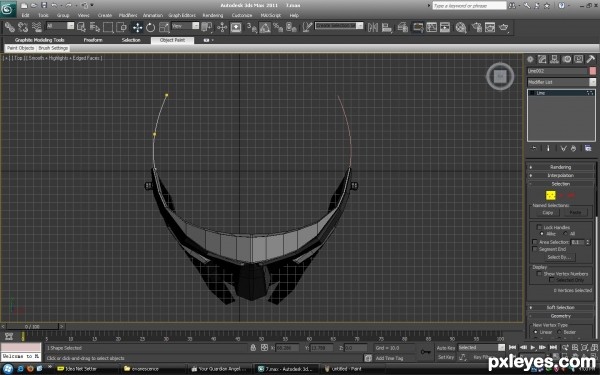Open the Utilities hammer panel tab

coord(590,59)
